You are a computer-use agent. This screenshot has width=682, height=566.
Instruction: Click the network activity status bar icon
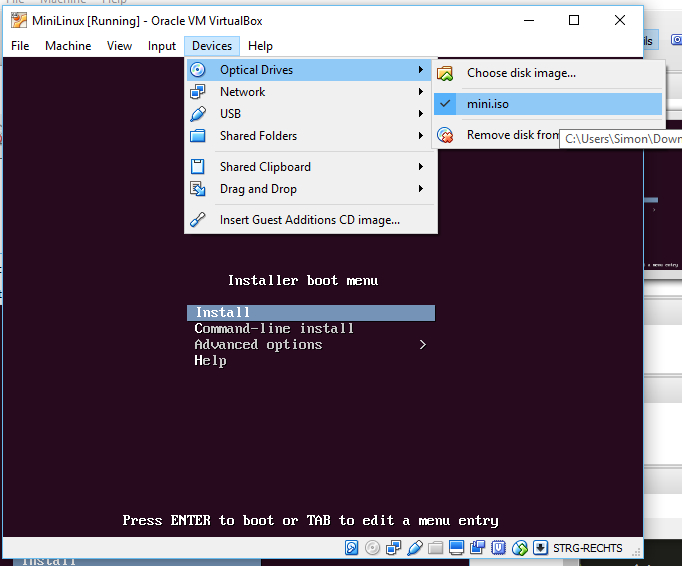point(394,548)
